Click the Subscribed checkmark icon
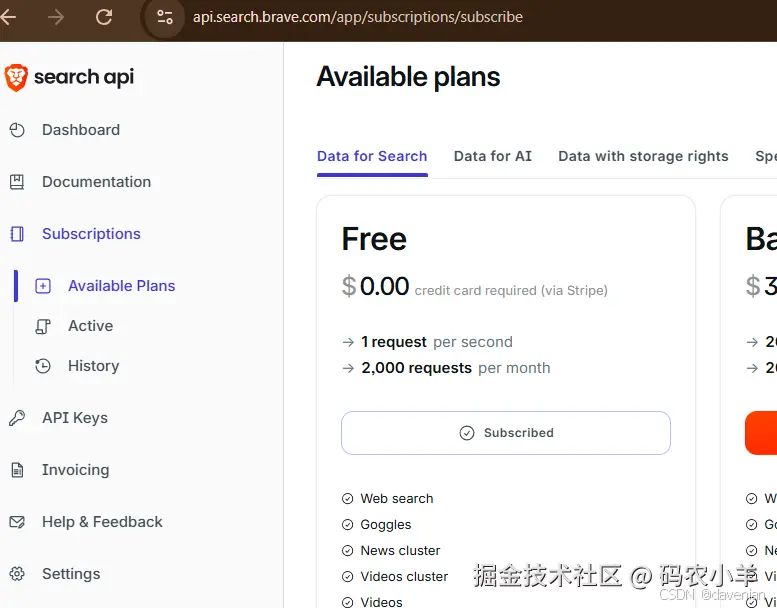Image resolution: width=777 pixels, height=608 pixels. click(x=467, y=433)
